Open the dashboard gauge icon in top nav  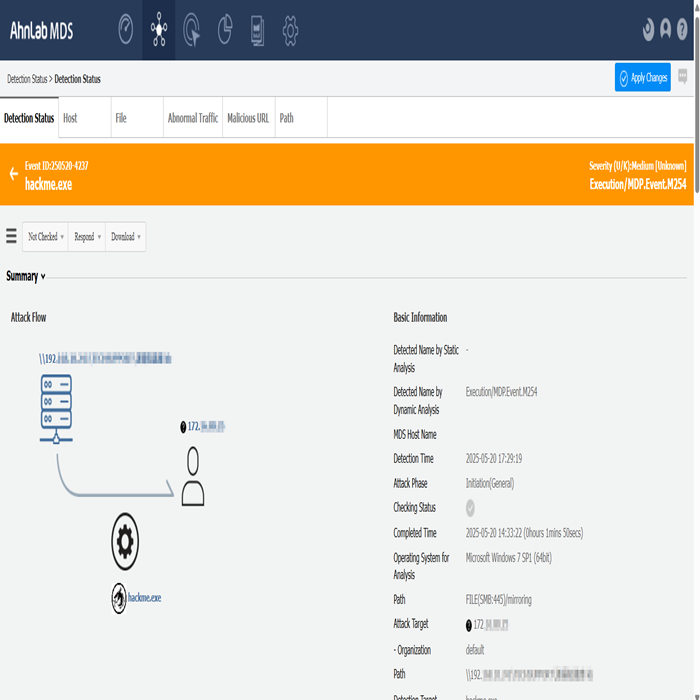click(125, 29)
